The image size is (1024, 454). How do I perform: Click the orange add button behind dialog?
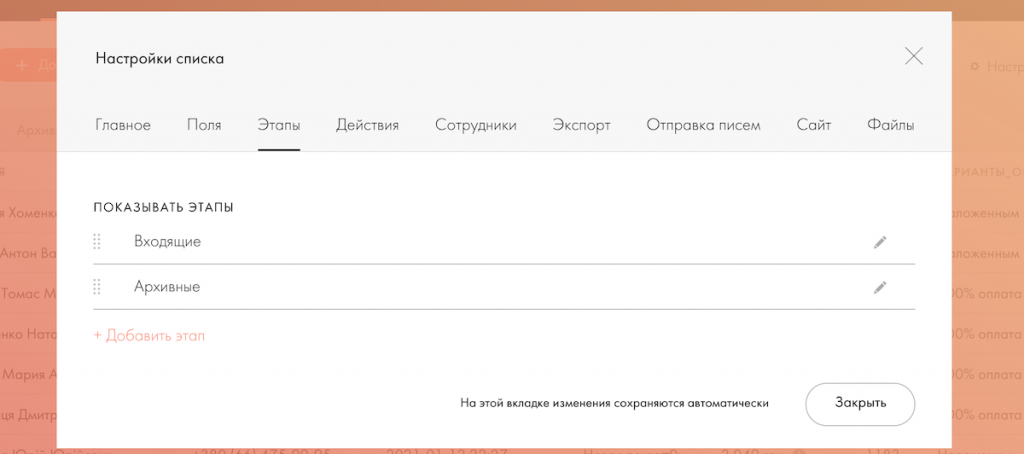pos(28,65)
